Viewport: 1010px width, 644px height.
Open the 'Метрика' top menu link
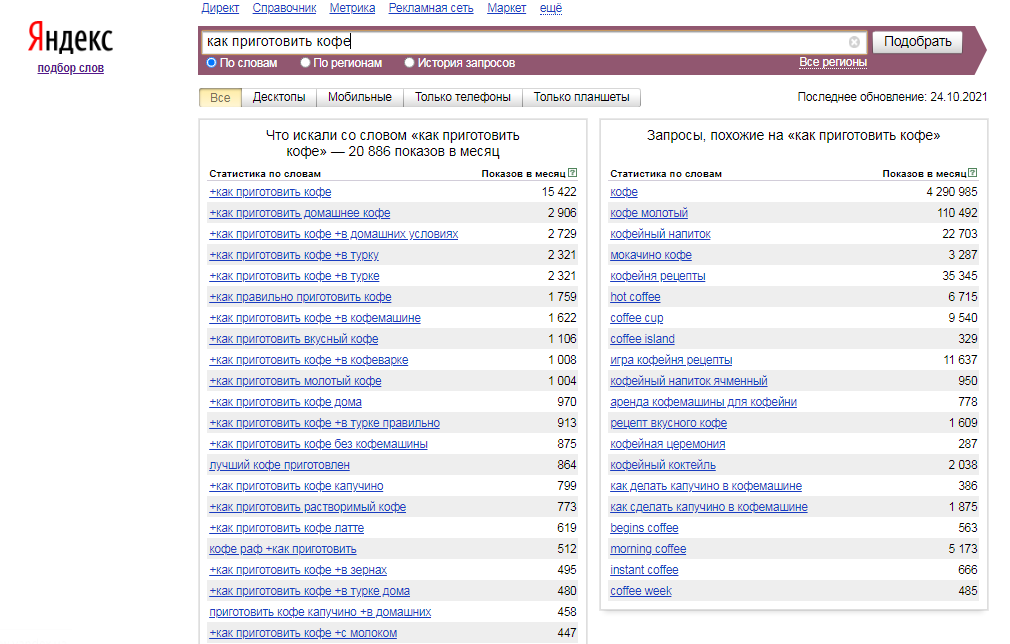(x=352, y=8)
